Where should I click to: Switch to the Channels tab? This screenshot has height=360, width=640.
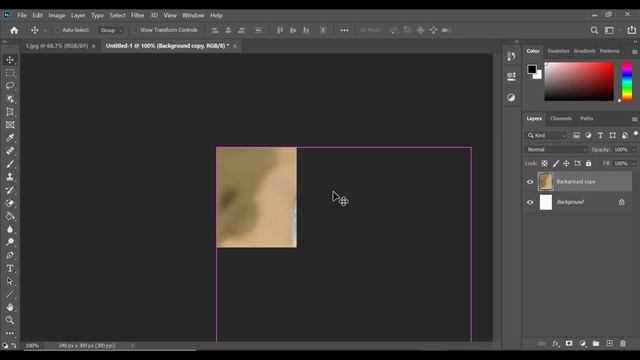pos(561,119)
